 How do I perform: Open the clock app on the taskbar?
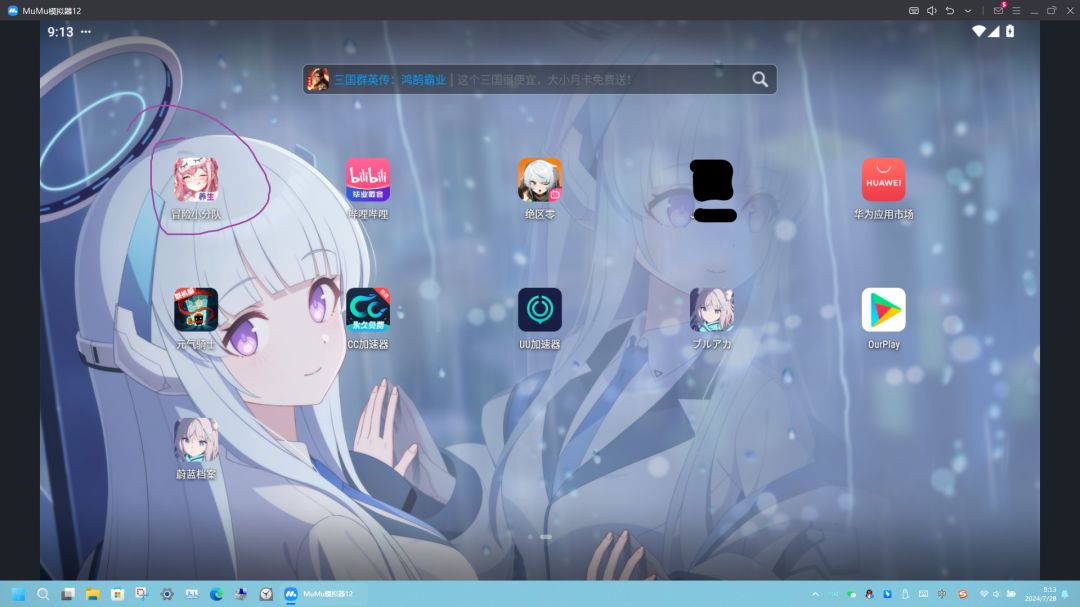(266, 594)
